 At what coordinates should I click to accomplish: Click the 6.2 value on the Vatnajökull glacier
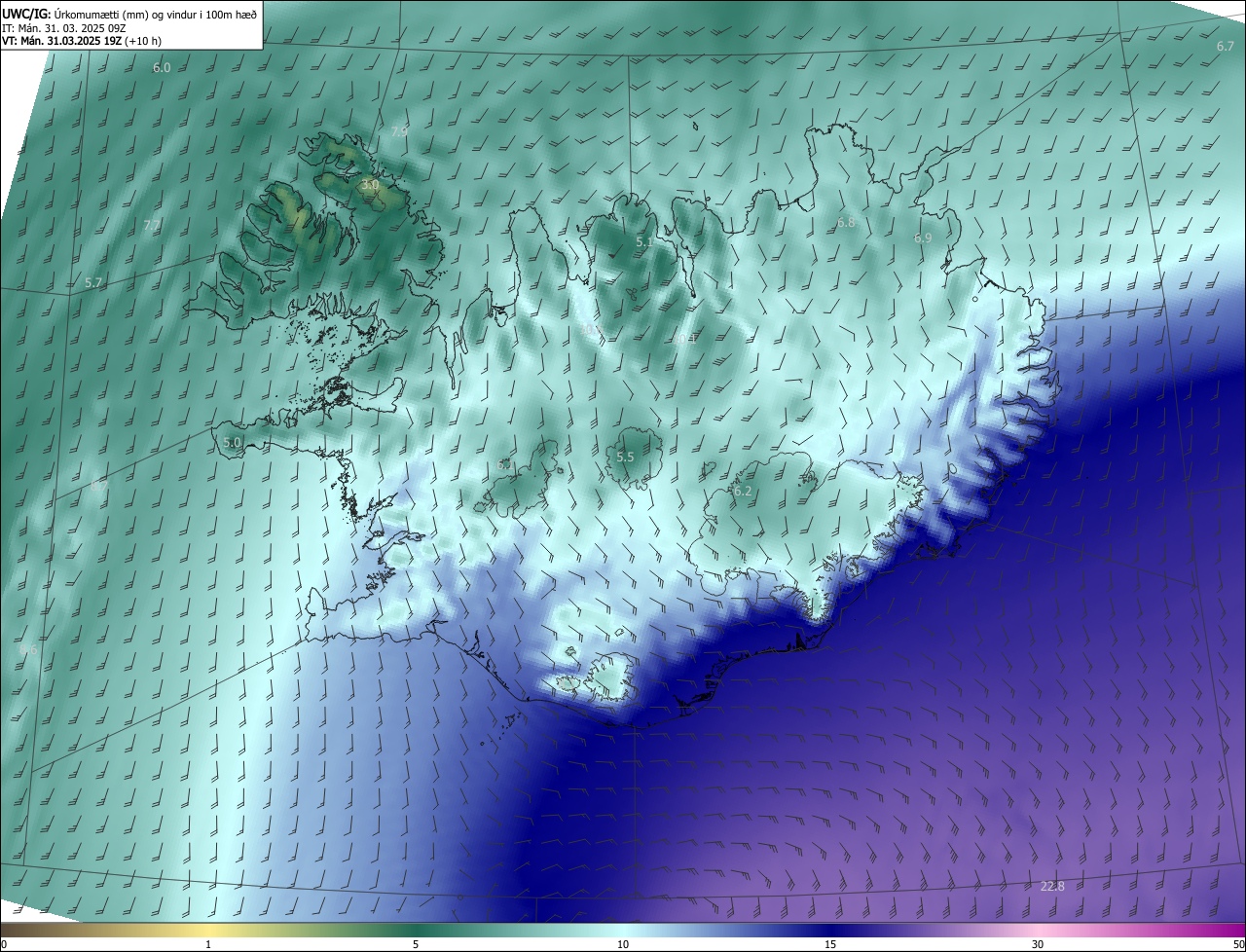tap(743, 492)
